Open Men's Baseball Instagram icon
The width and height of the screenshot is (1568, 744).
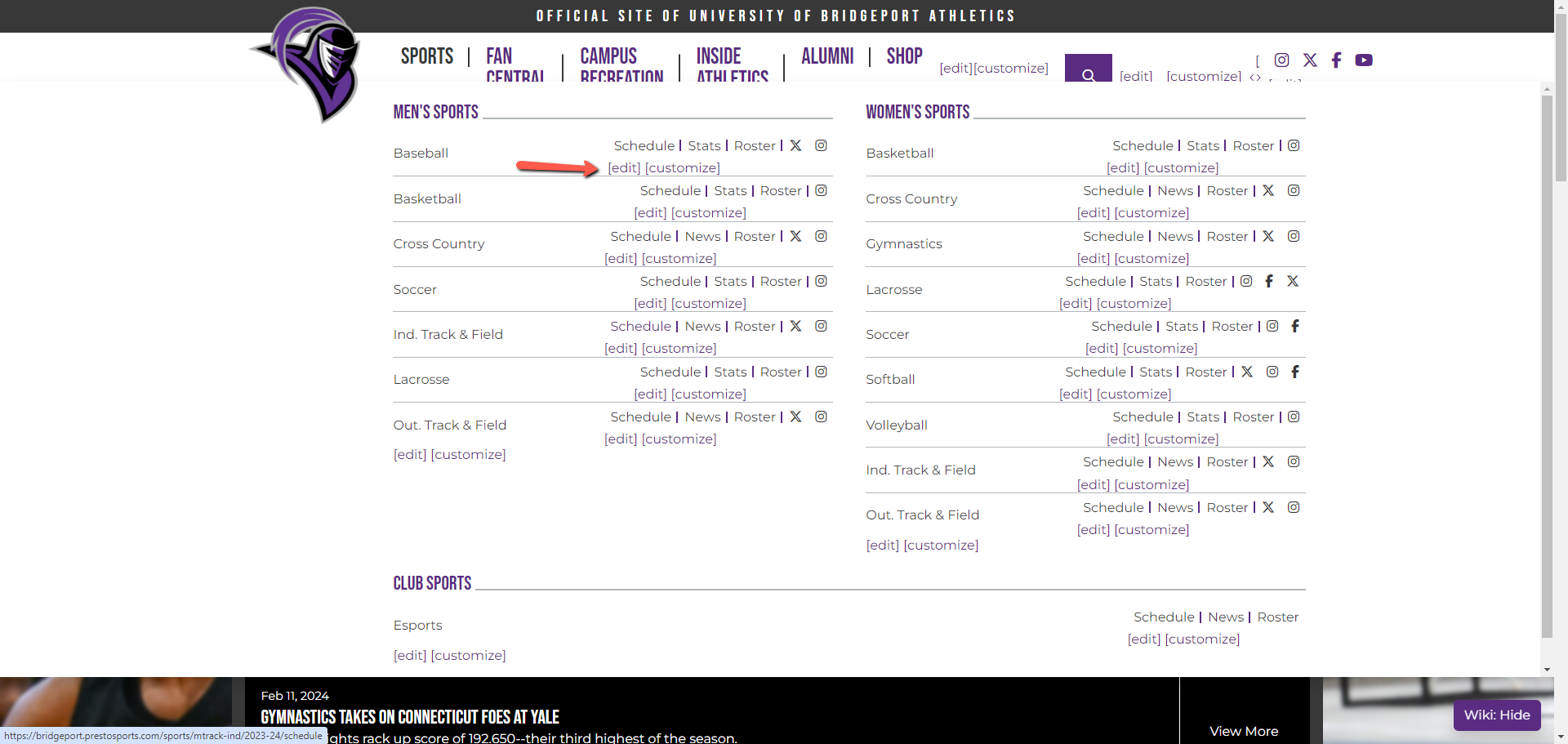tap(822, 145)
